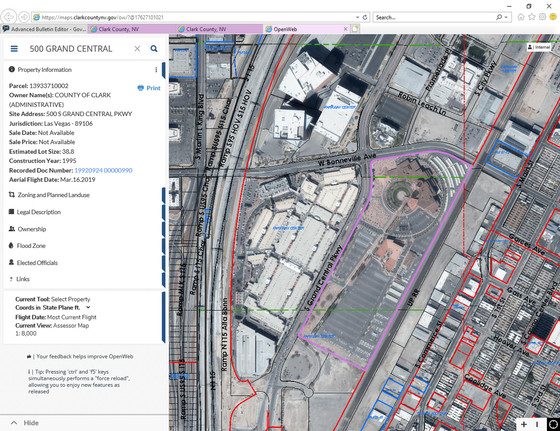560x431 pixels.
Task: Click the Zoning and Planned Landuse icon
Action: pos(12,195)
